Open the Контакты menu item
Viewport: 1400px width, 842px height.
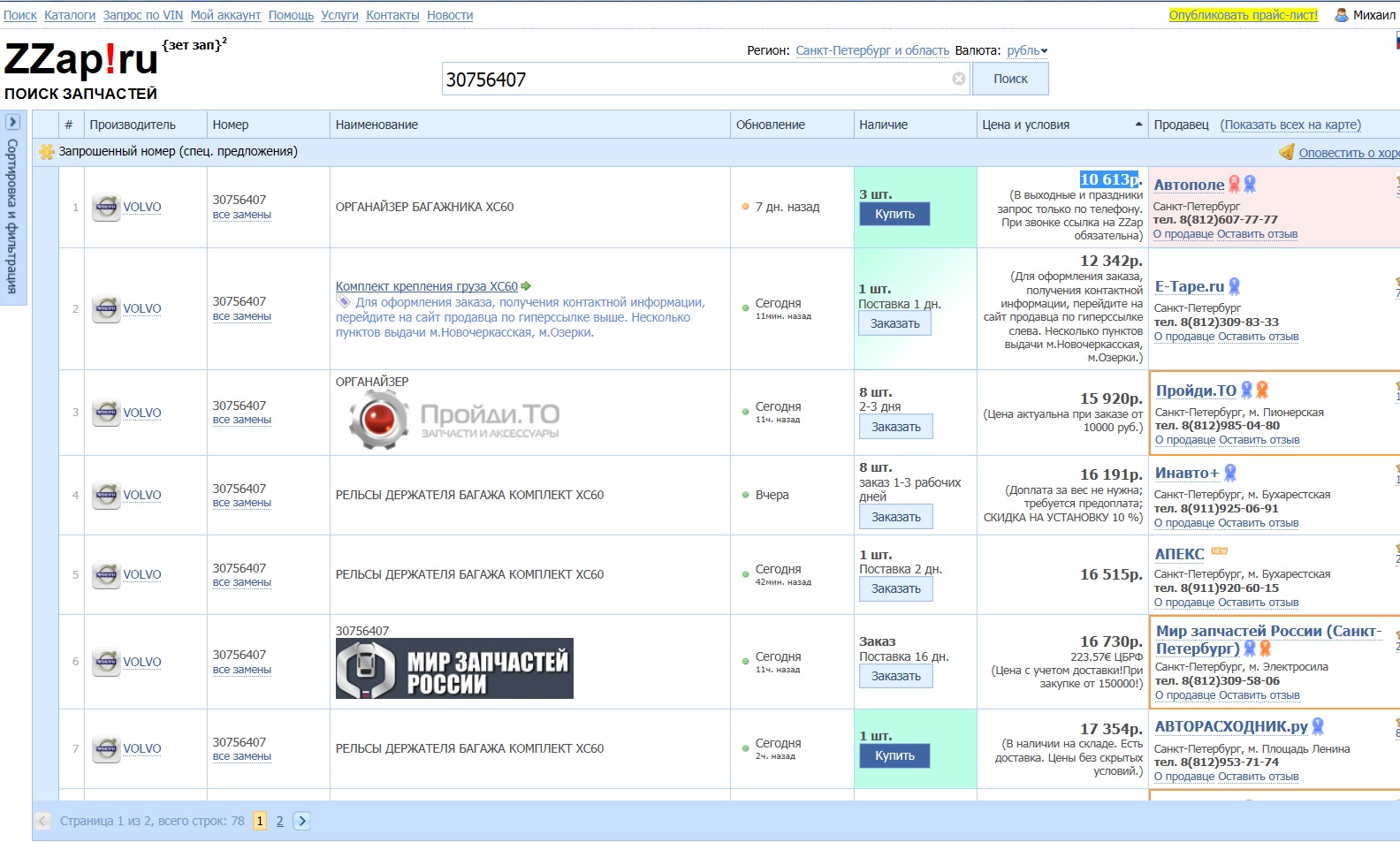tap(392, 15)
